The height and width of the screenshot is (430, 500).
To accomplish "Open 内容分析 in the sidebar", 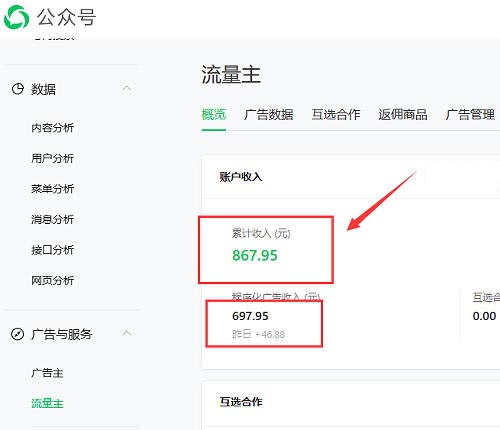I will (53, 127).
